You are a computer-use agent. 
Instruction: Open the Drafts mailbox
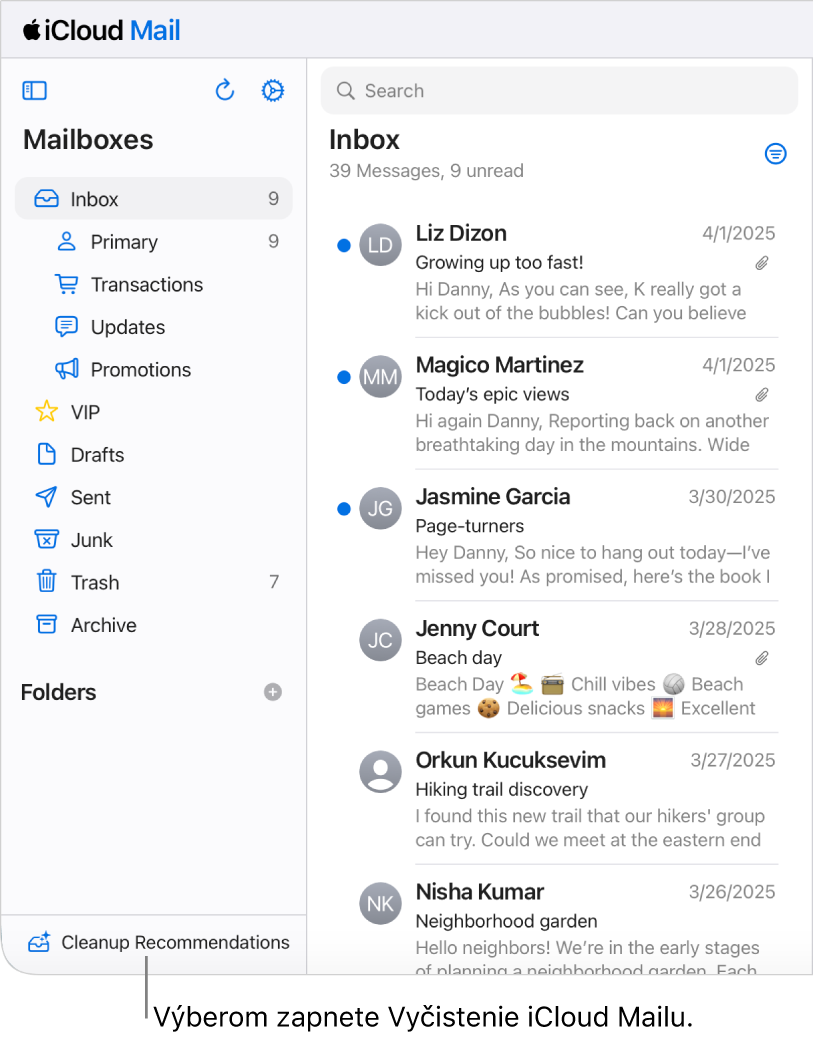(x=154, y=455)
